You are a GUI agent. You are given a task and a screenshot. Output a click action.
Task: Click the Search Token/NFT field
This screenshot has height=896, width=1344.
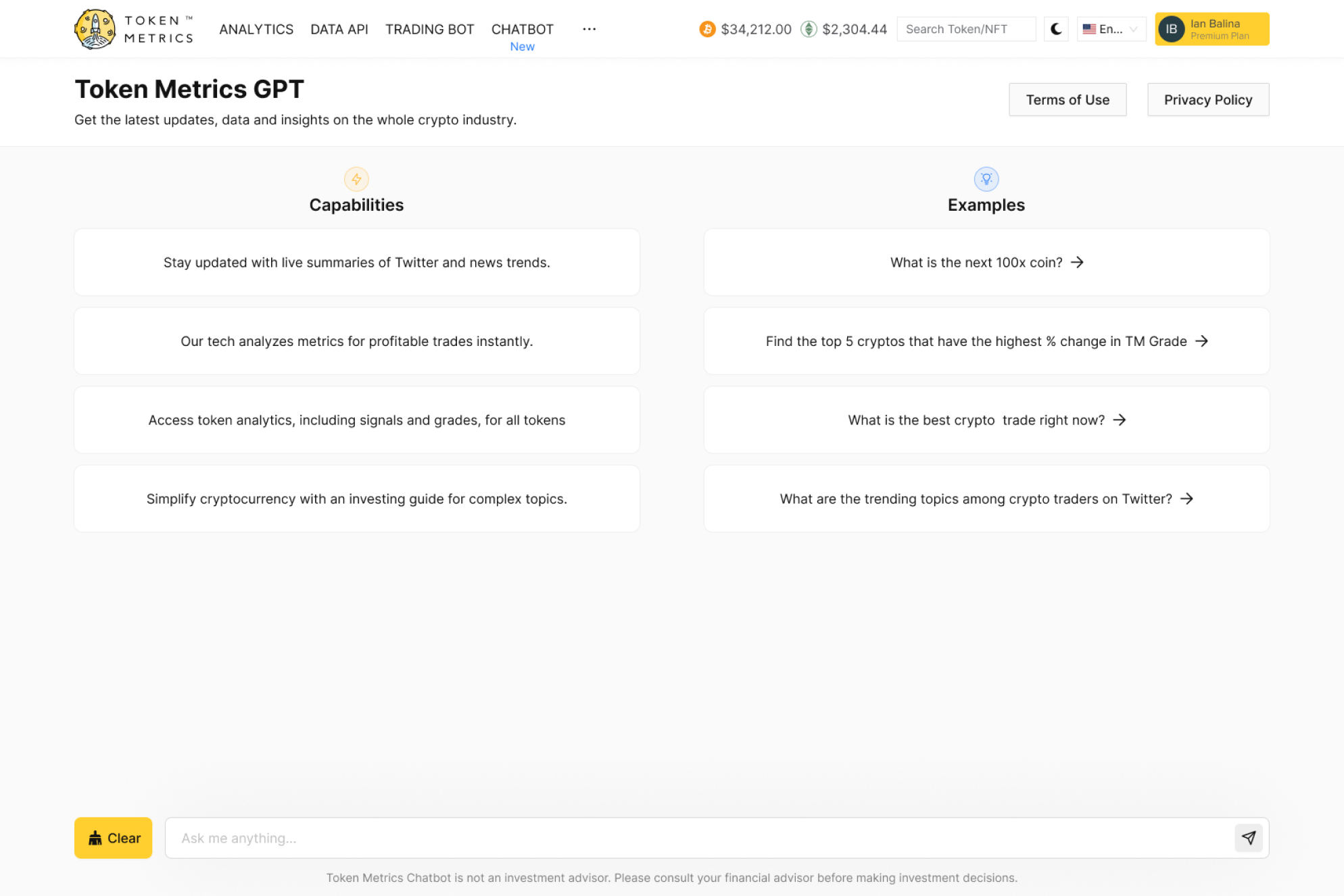[x=965, y=29]
